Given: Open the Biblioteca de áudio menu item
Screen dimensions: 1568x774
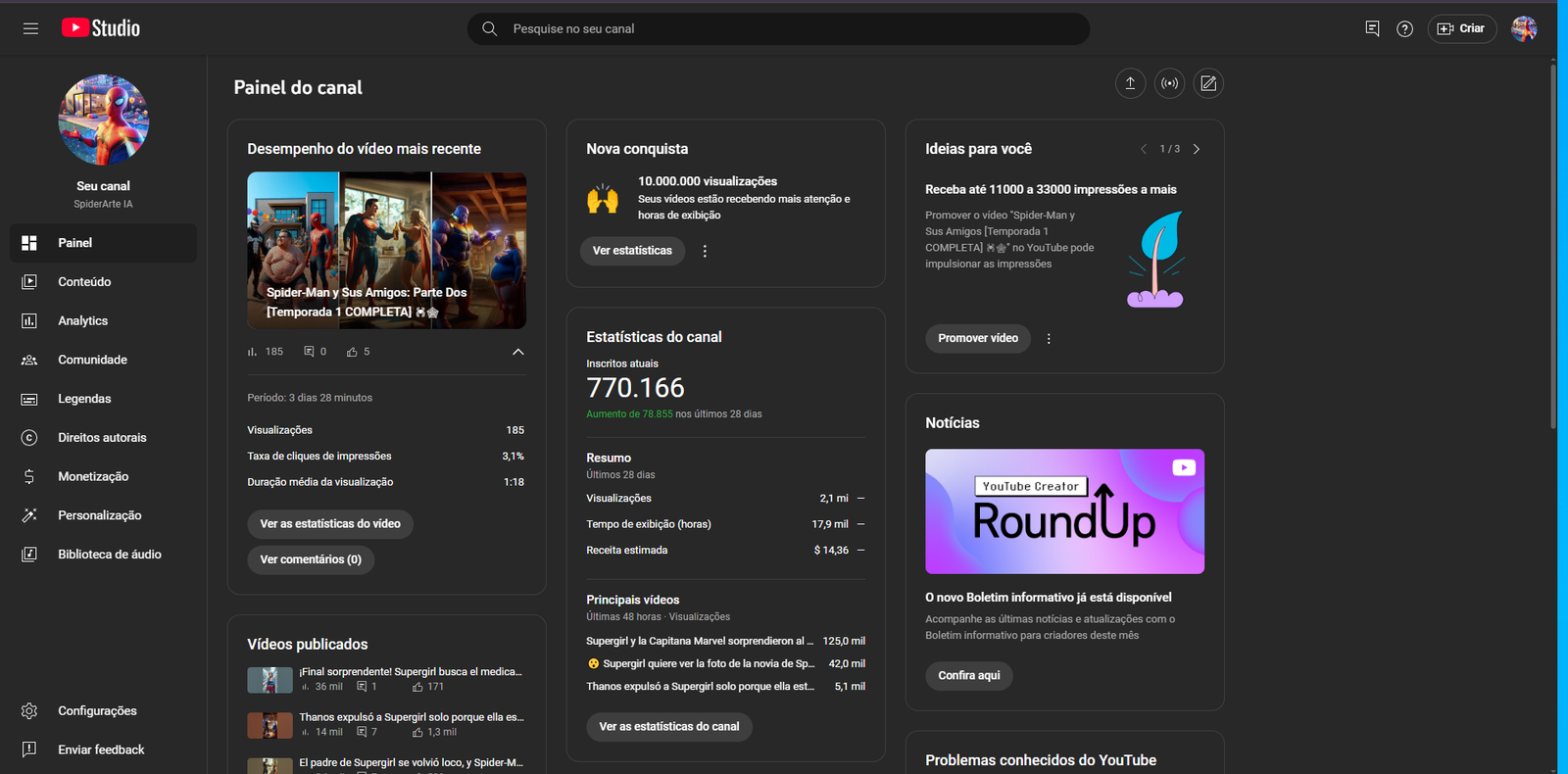Looking at the screenshot, I should [103, 555].
